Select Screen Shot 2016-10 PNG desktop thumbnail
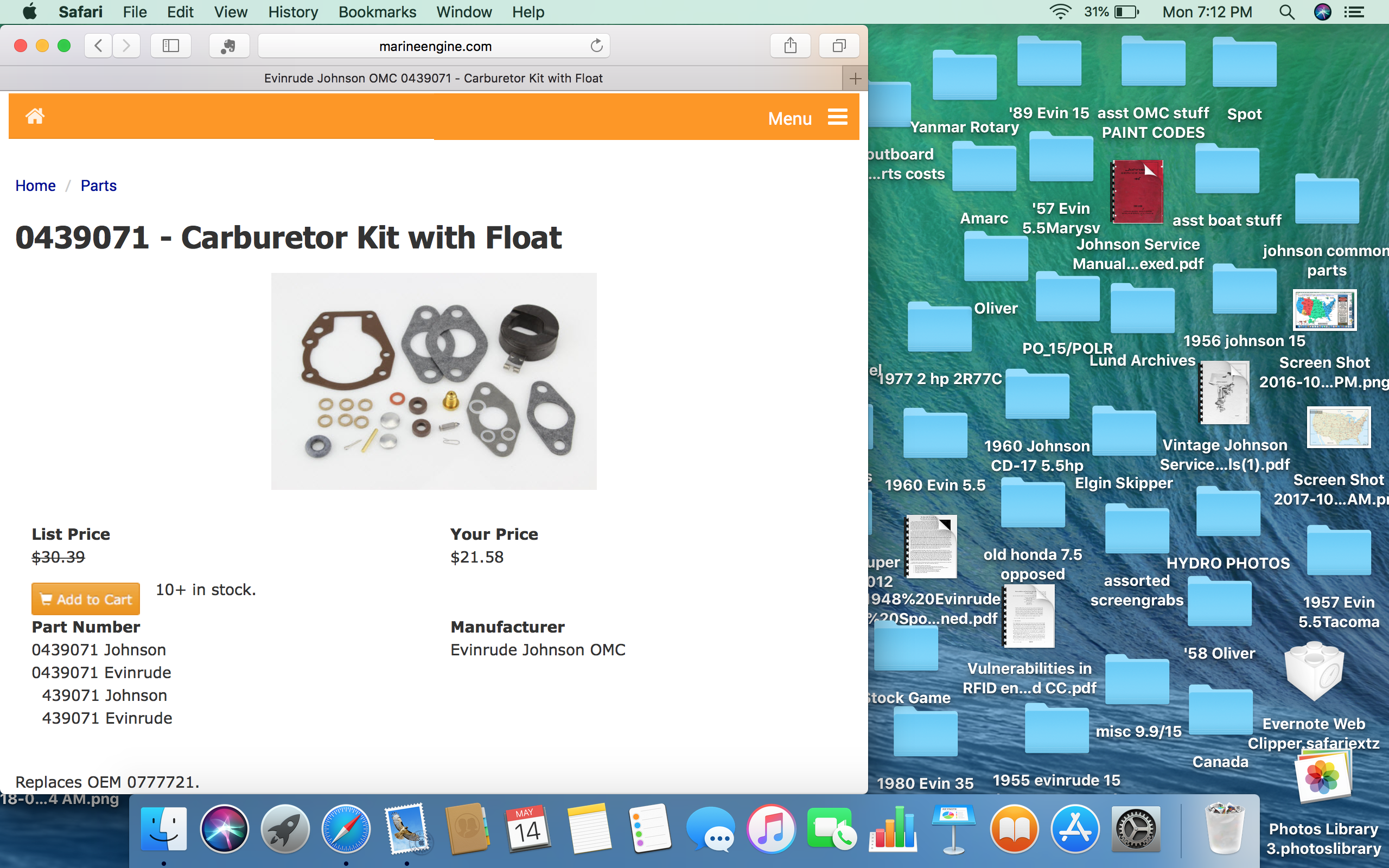The height and width of the screenshot is (868, 1389). (x=1325, y=310)
